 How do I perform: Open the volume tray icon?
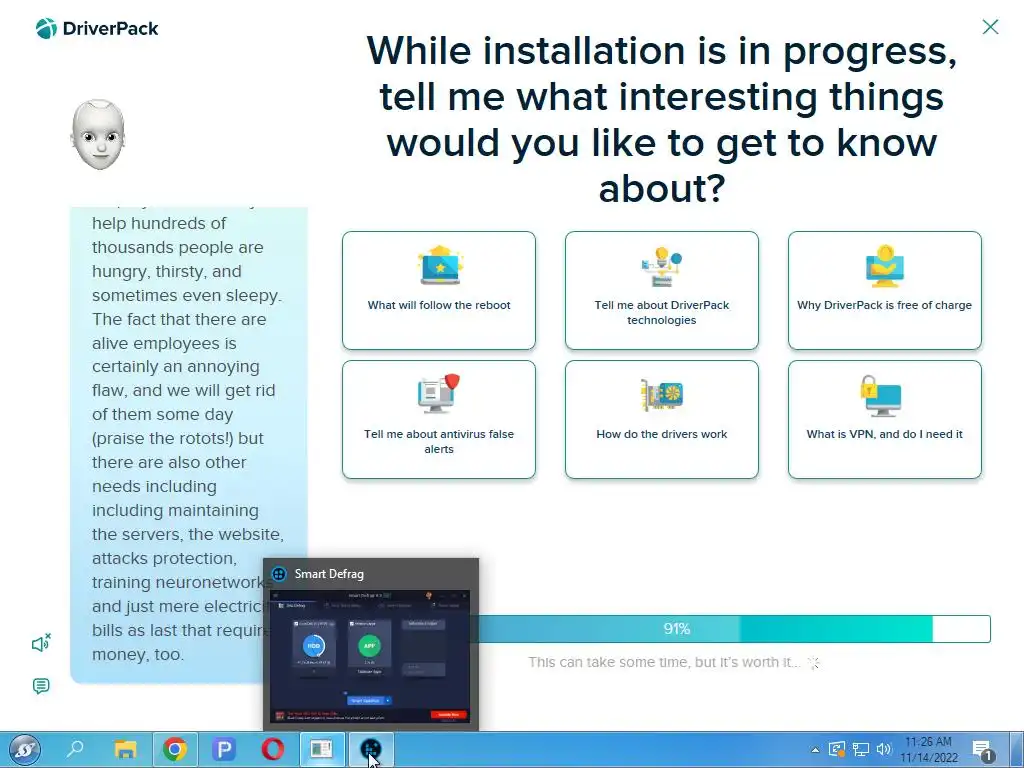click(x=884, y=749)
